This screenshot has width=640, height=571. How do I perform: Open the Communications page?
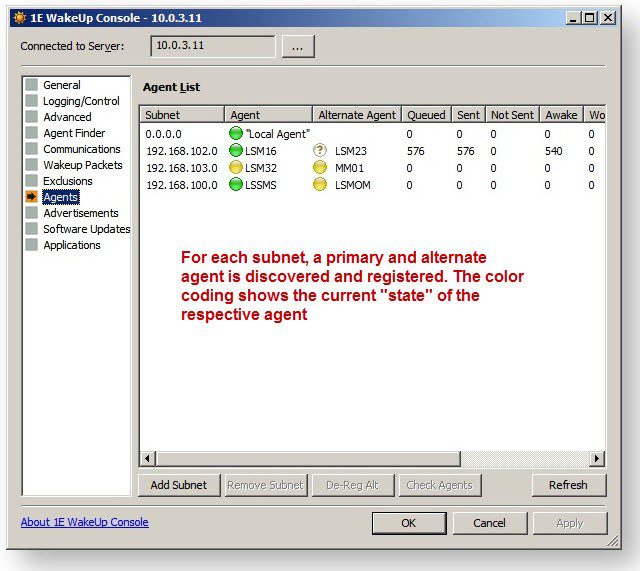click(x=82, y=149)
